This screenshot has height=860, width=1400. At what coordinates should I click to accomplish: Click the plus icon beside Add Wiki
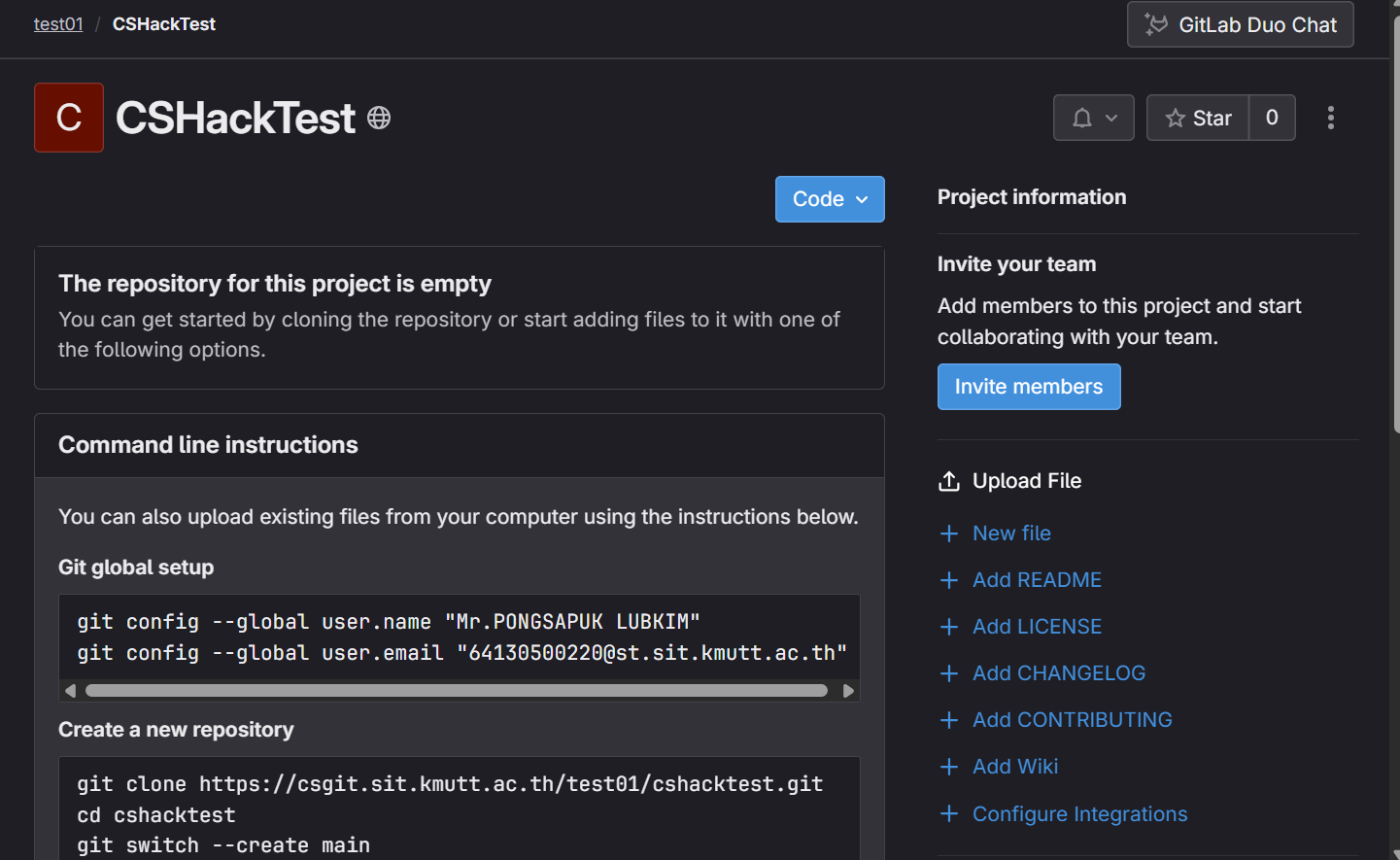tap(949, 767)
